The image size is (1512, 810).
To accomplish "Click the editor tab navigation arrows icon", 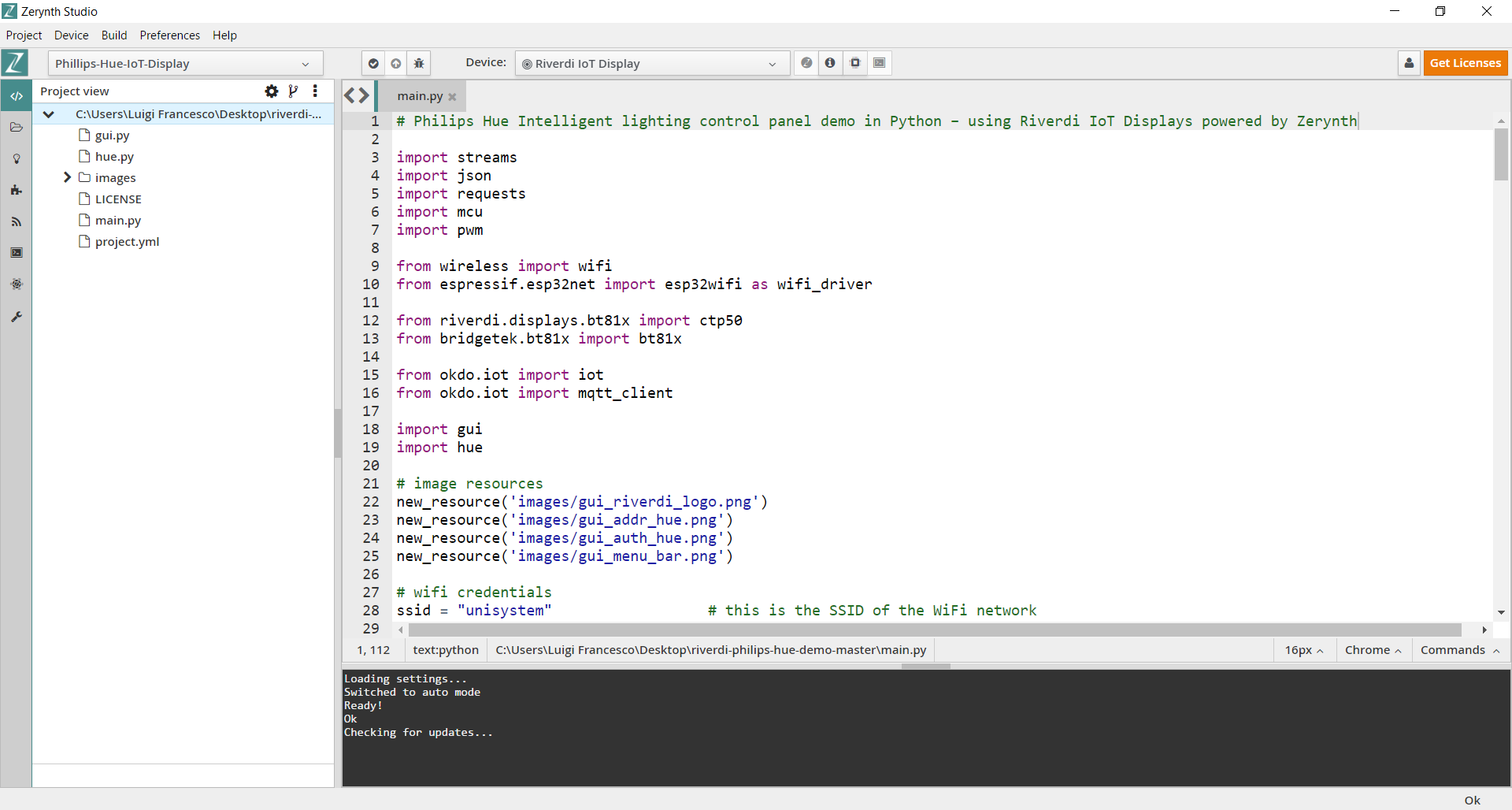I will click(x=357, y=95).
